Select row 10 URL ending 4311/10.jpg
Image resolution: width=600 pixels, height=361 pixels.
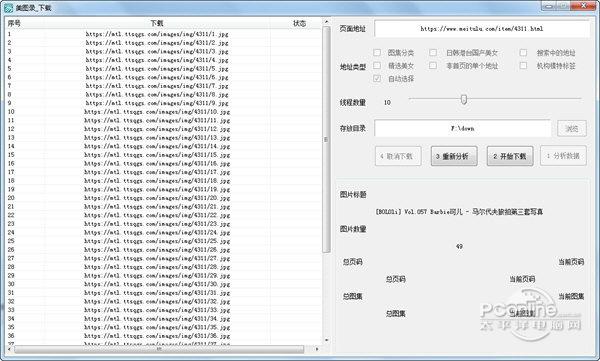[157, 112]
